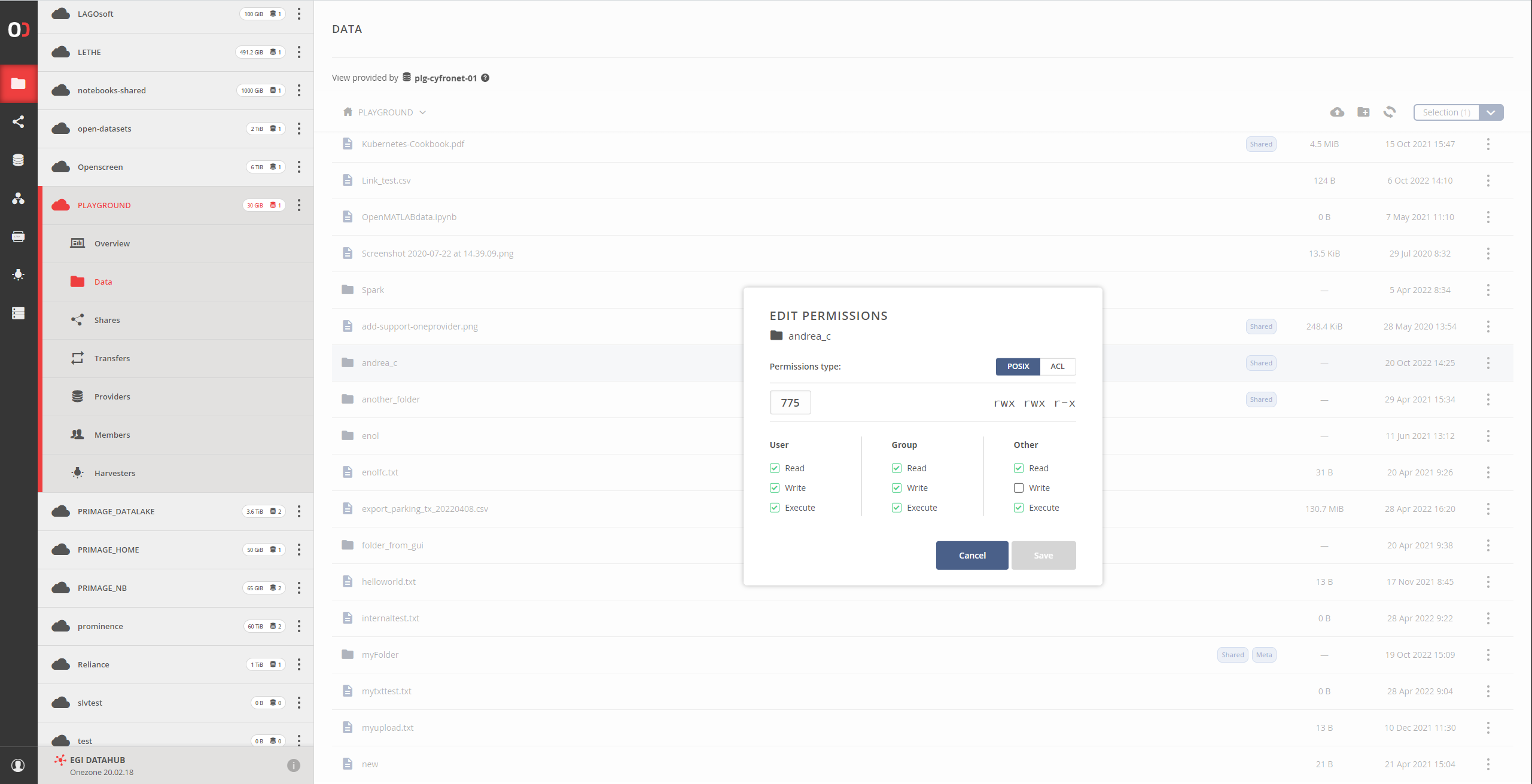Viewport: 1532px width, 784px height.
Task: Open Providers section in sidebar
Action: [112, 396]
